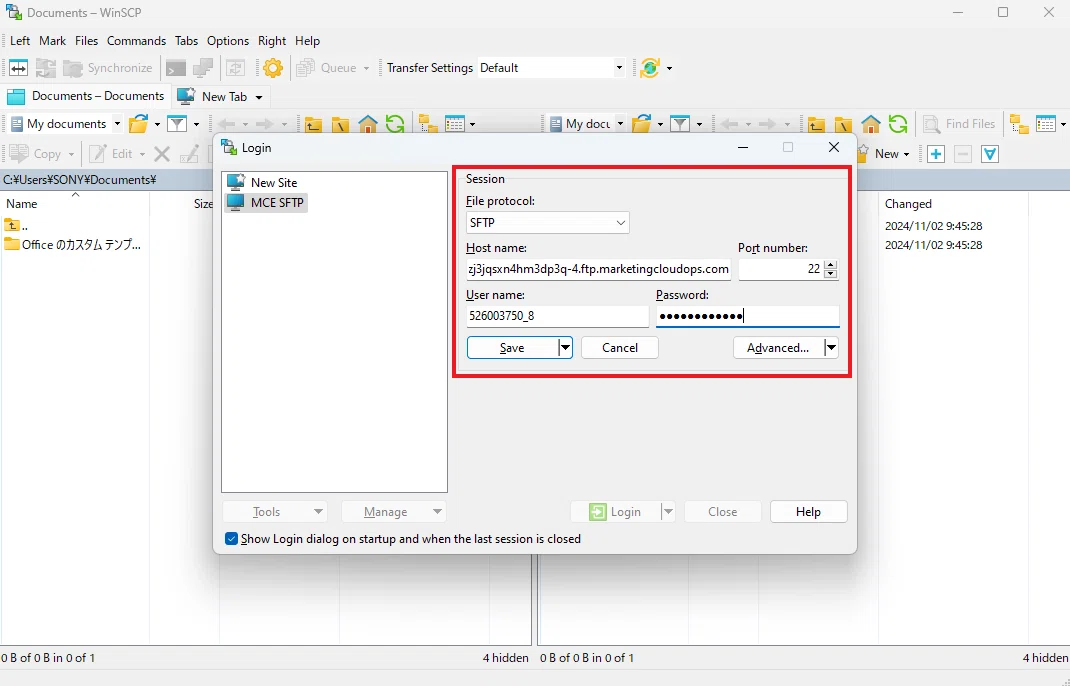Click the Synchronize toolbar icon
Image resolution: width=1070 pixels, height=686 pixels.
(107, 68)
